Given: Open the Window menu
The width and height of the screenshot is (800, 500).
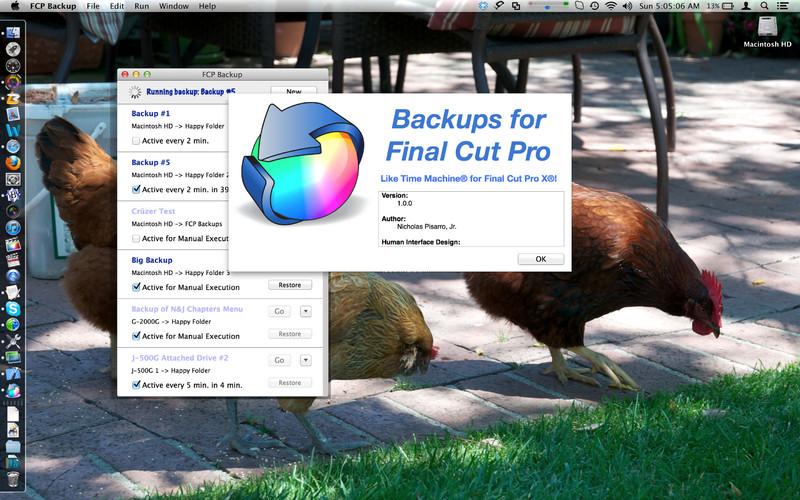Looking at the screenshot, I should coord(174,6).
